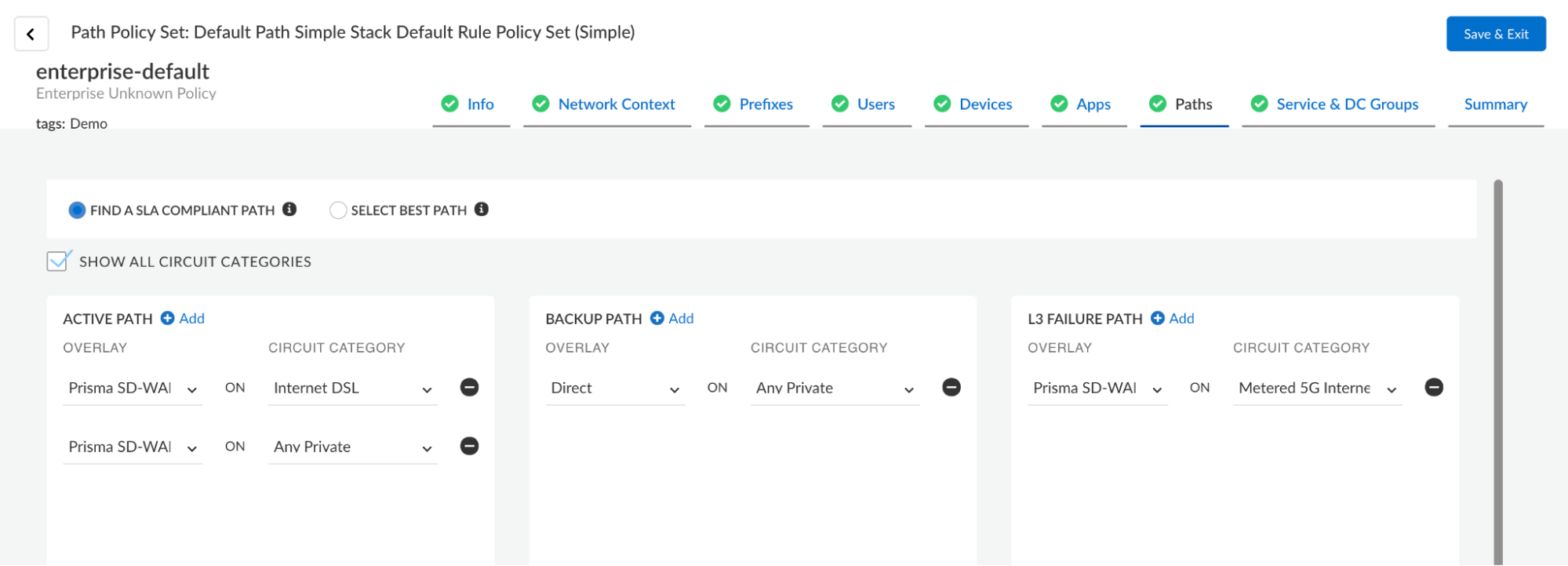
Task: Select Find a SLA Compliant Path radio
Action: pos(77,210)
